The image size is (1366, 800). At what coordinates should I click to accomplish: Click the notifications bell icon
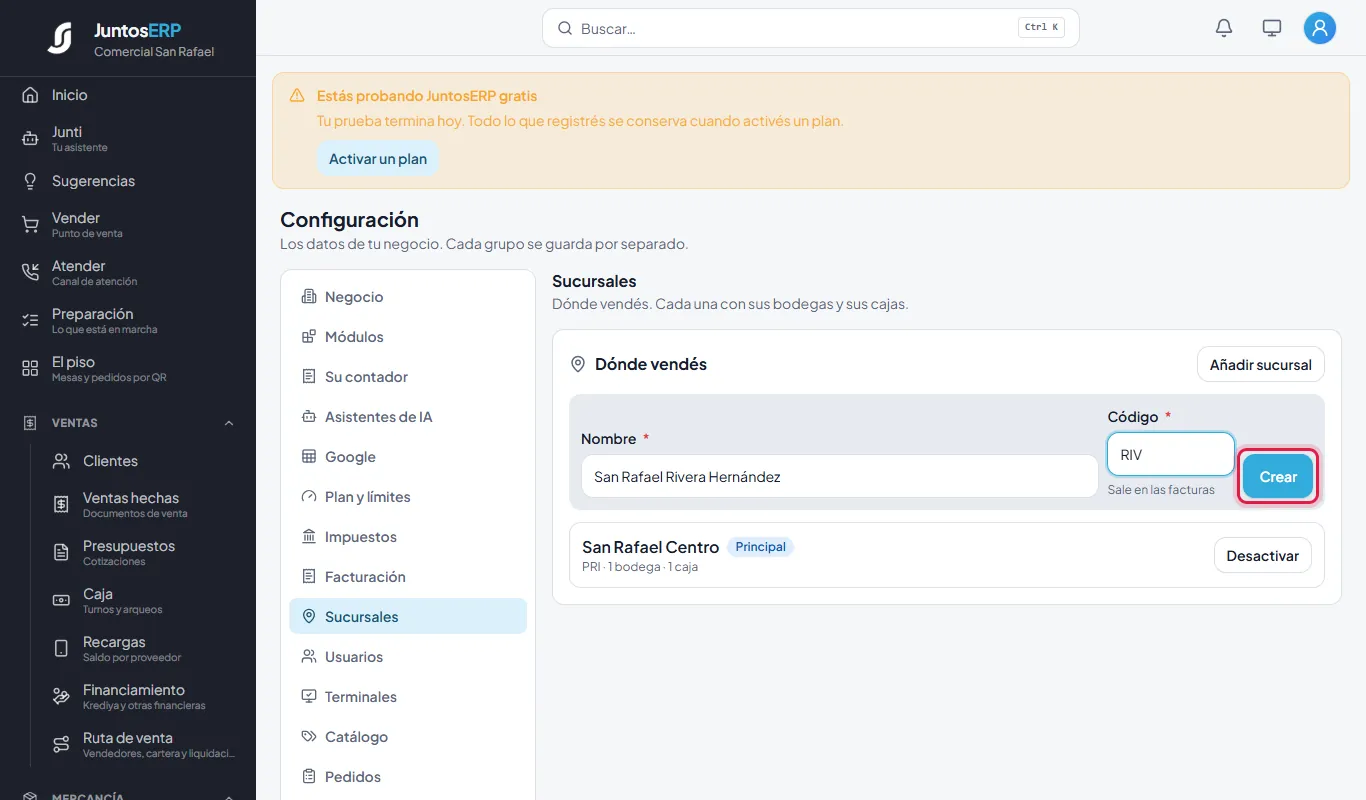(x=1224, y=28)
